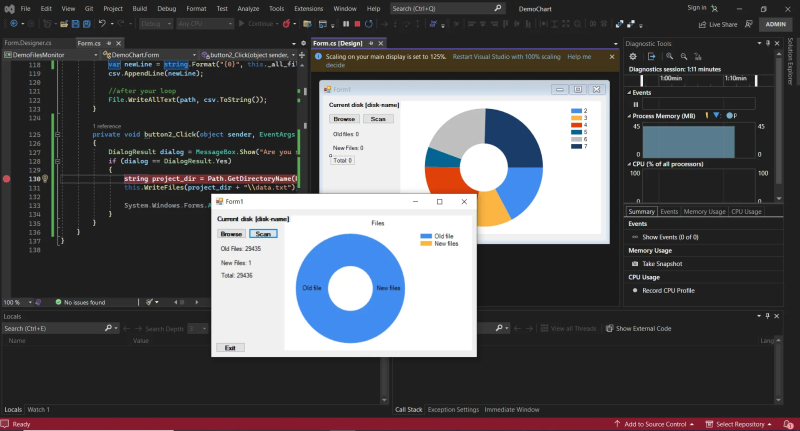Click the red Stop Debugging square icon
800x431 pixels.
(357, 24)
